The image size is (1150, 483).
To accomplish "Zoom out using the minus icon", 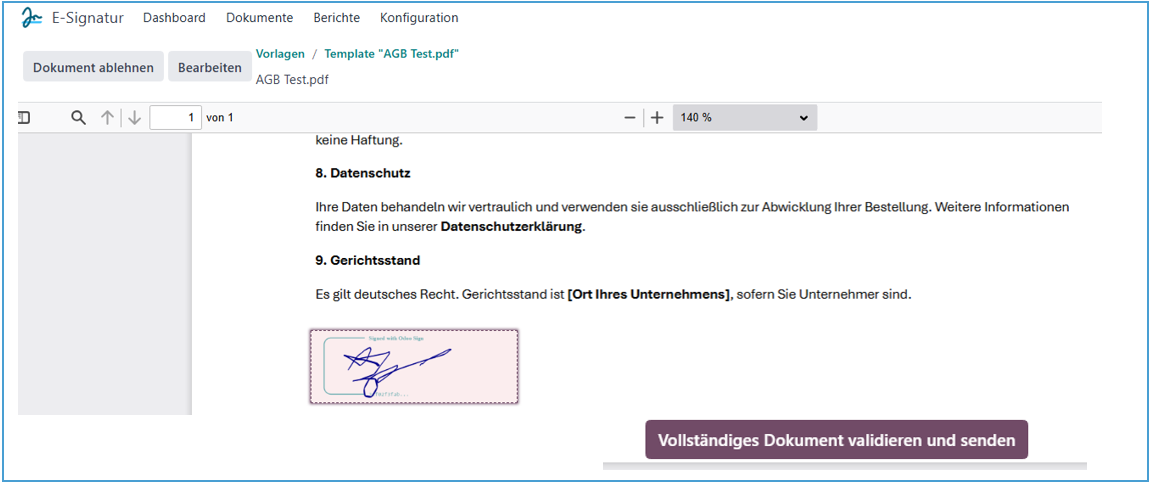I will 630,118.
